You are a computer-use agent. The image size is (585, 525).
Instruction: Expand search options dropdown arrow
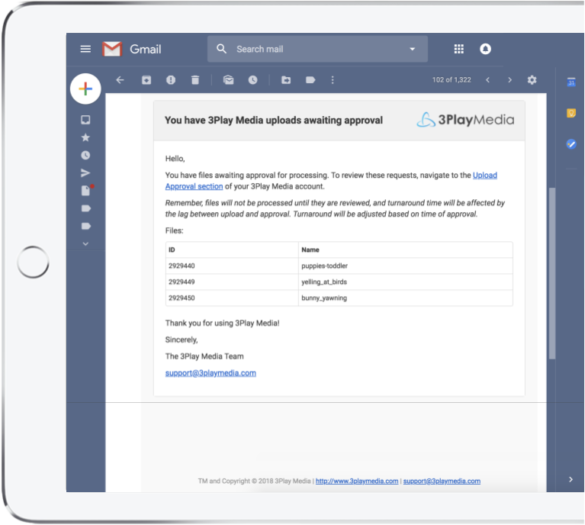(412, 49)
